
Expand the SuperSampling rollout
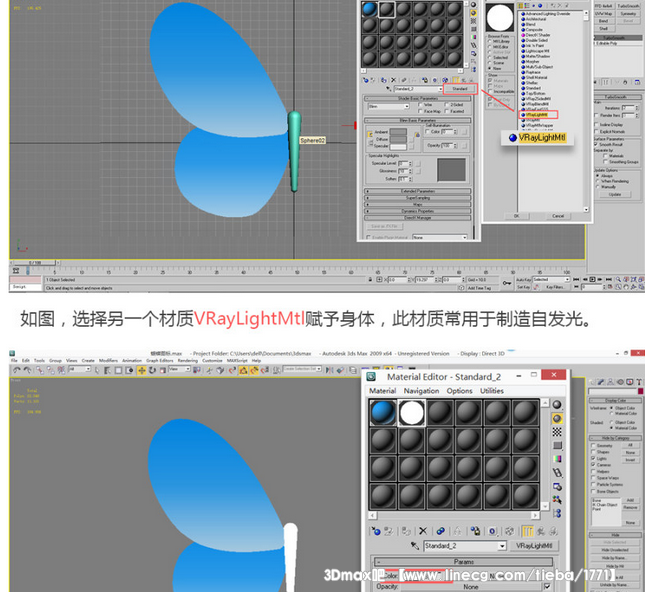[x=418, y=198]
